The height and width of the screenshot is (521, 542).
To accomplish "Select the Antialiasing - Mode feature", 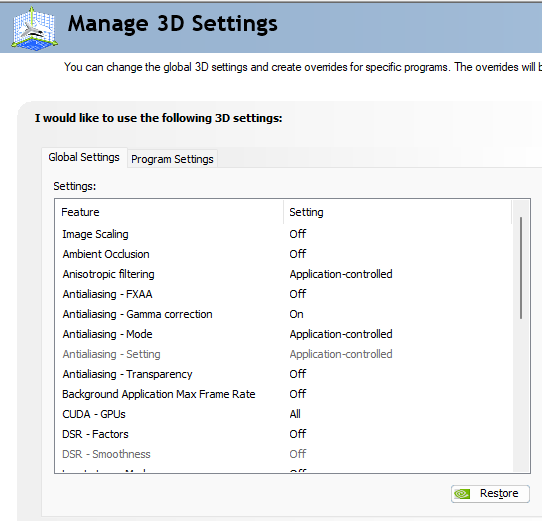I will pyautogui.click(x=283, y=334).
